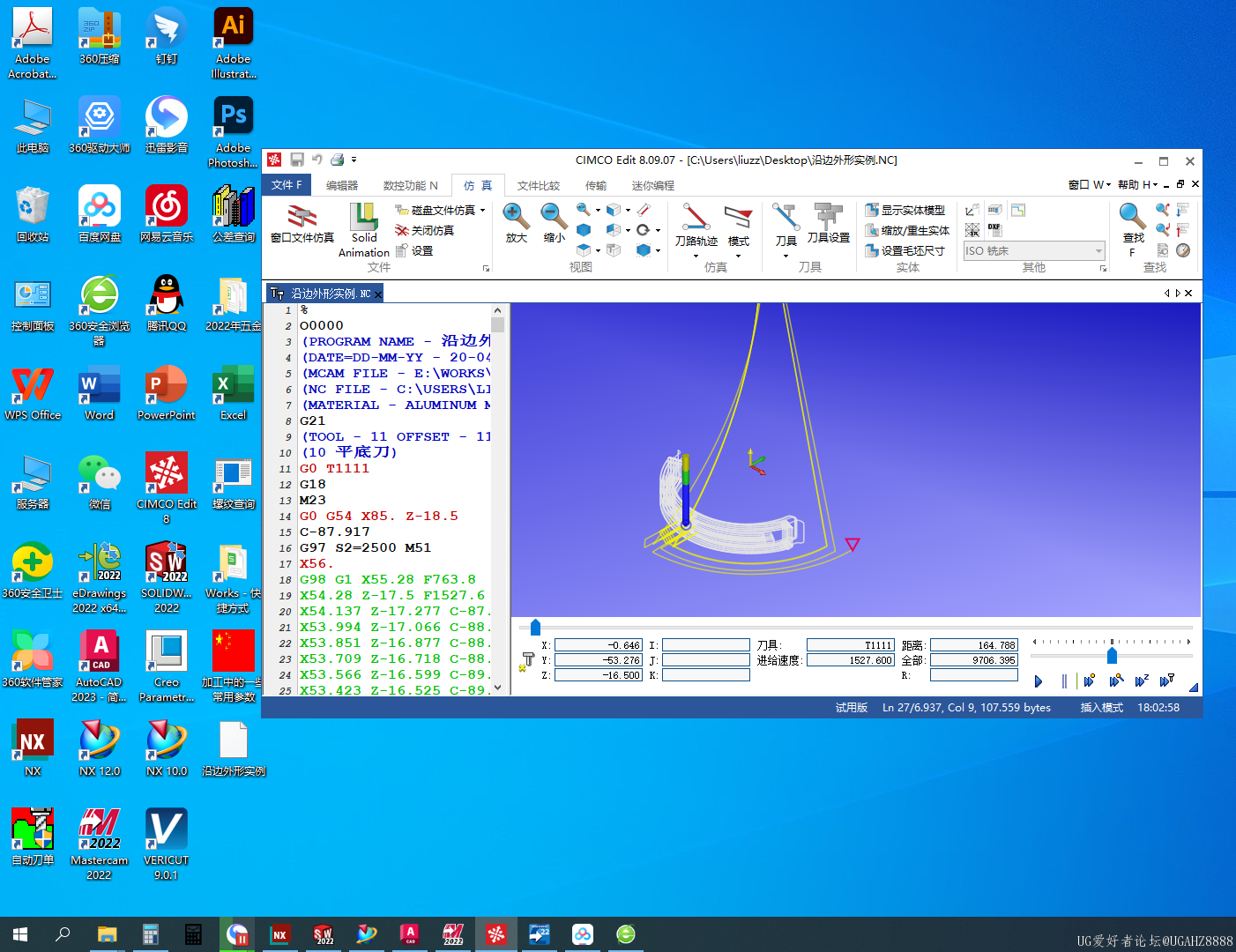
Task: Open the Windows Start menu
Action: coord(20,934)
